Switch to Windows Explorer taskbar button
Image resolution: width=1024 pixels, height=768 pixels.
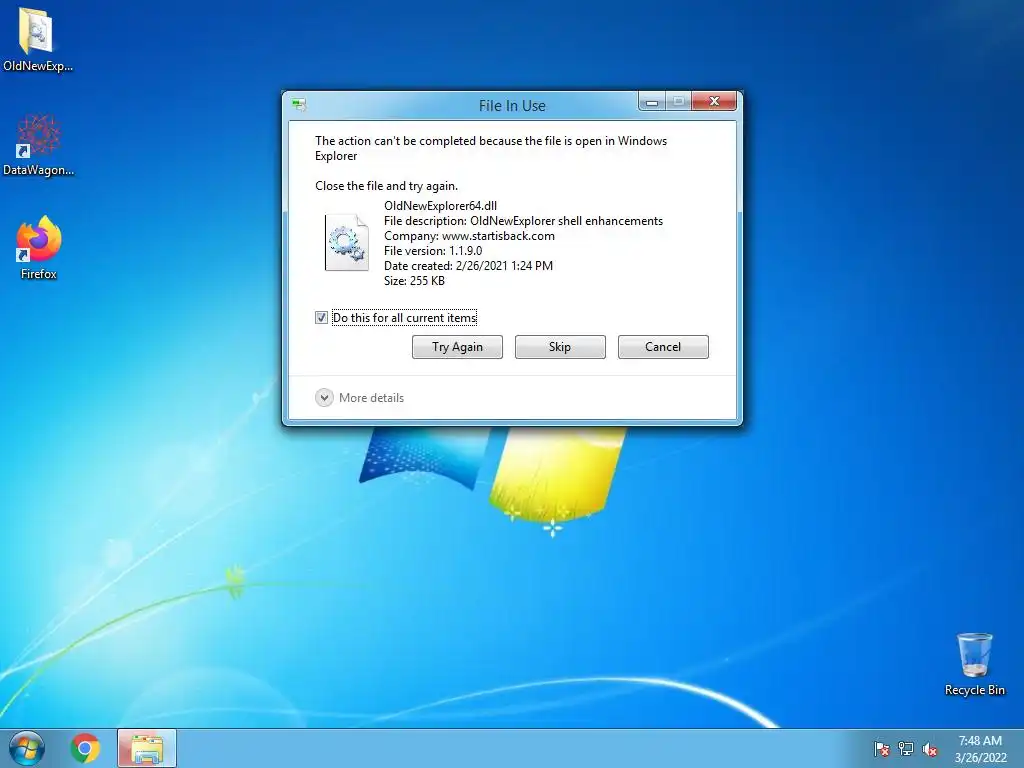click(x=147, y=748)
